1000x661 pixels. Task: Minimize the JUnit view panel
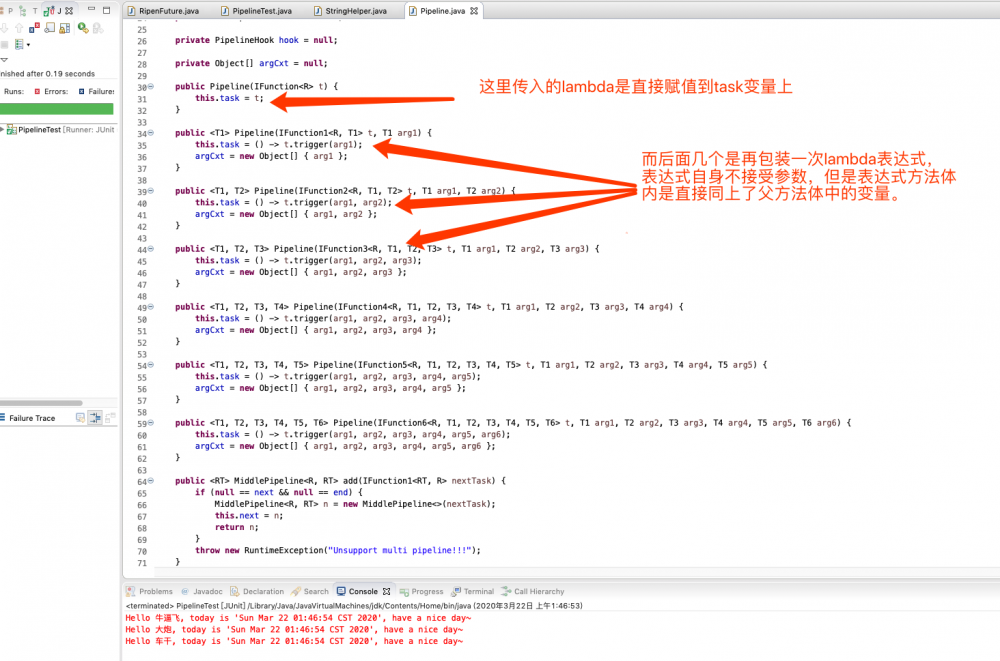91,8
